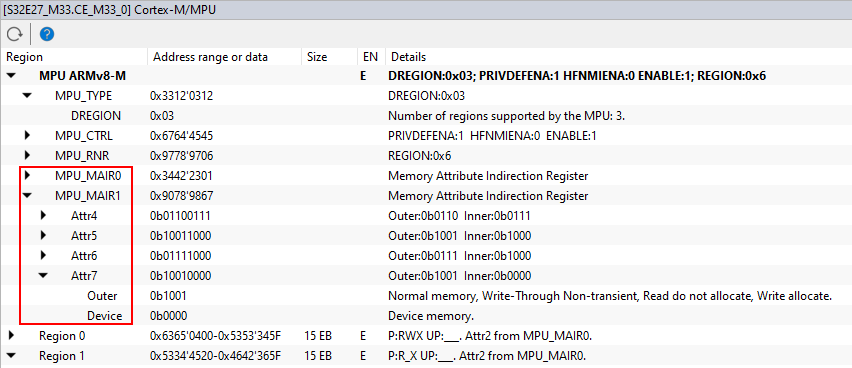Click the 15 EB size of Region 0

(x=318, y=336)
